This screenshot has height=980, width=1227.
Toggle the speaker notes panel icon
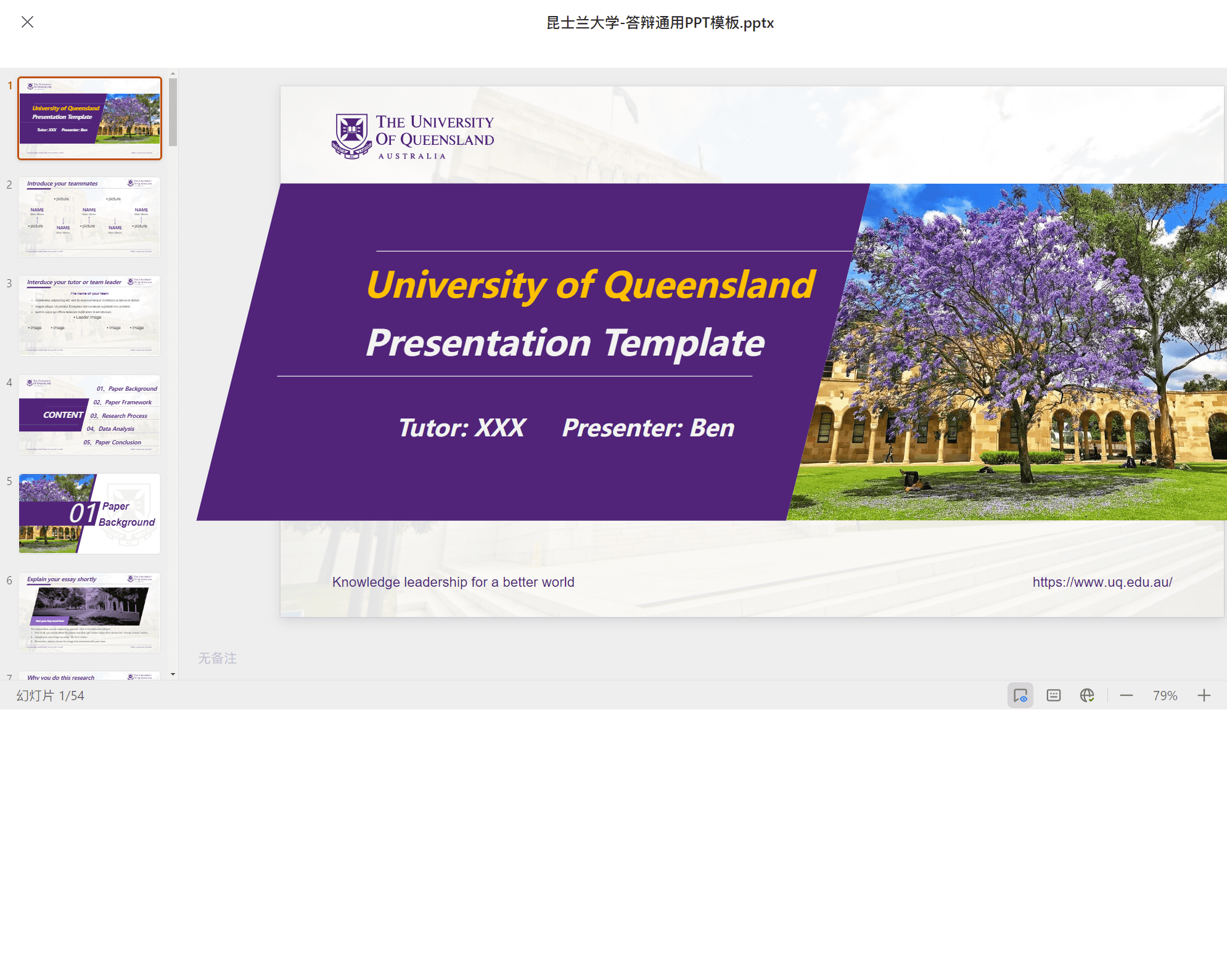[1054, 695]
